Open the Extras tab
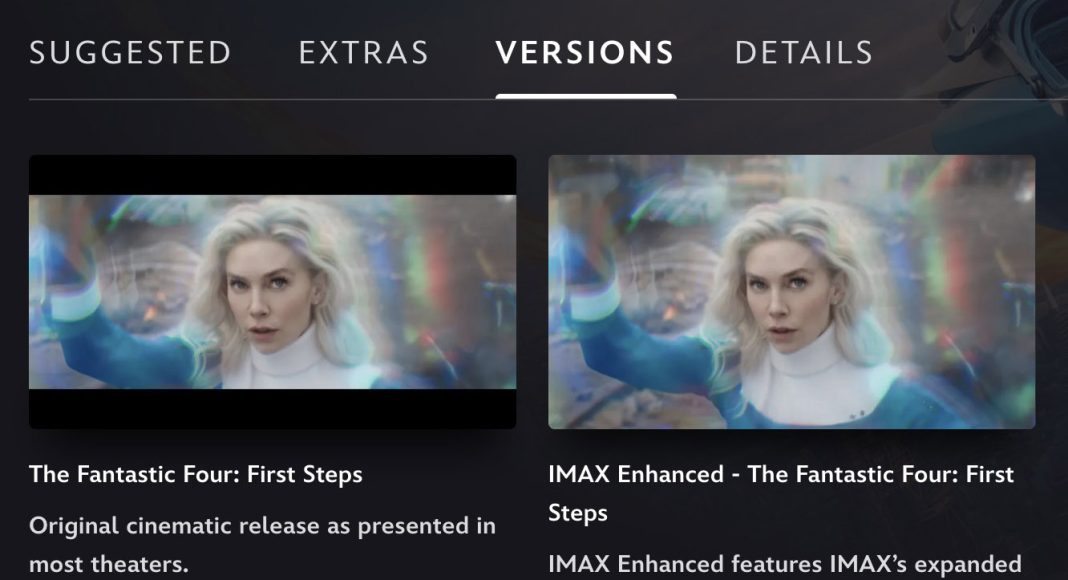 (x=364, y=53)
